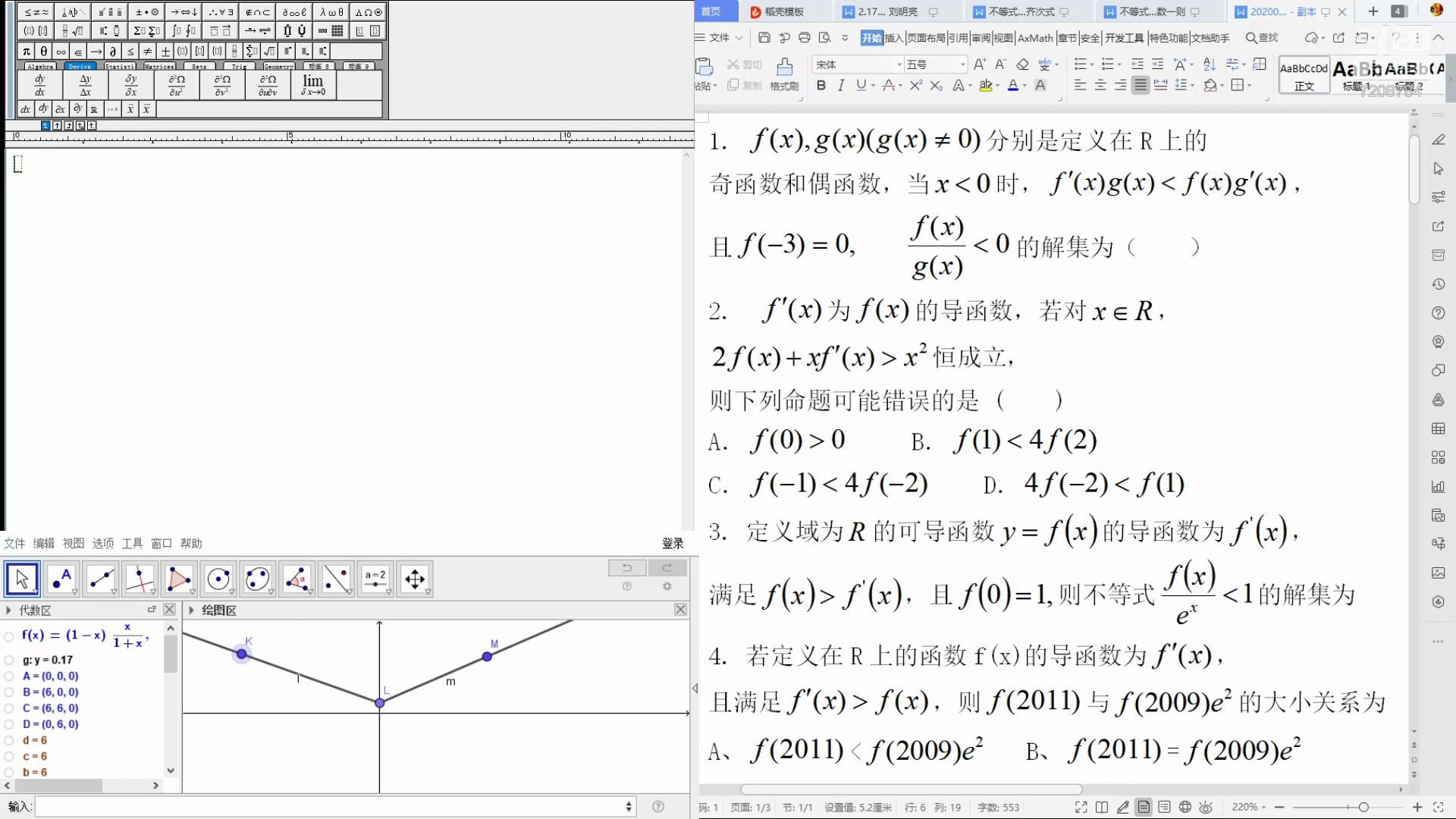Toggle visibility of point D
1456x819 pixels.
[x=9, y=724]
